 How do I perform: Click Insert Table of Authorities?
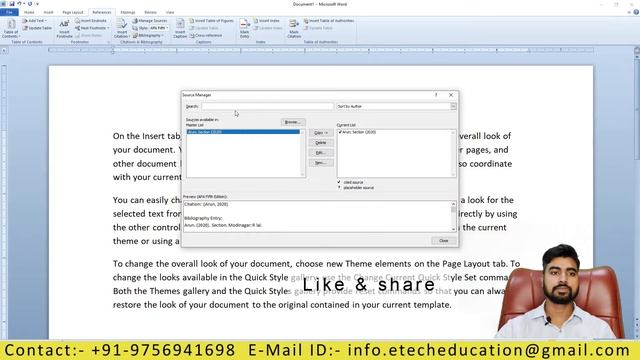pyautogui.click(x=329, y=20)
